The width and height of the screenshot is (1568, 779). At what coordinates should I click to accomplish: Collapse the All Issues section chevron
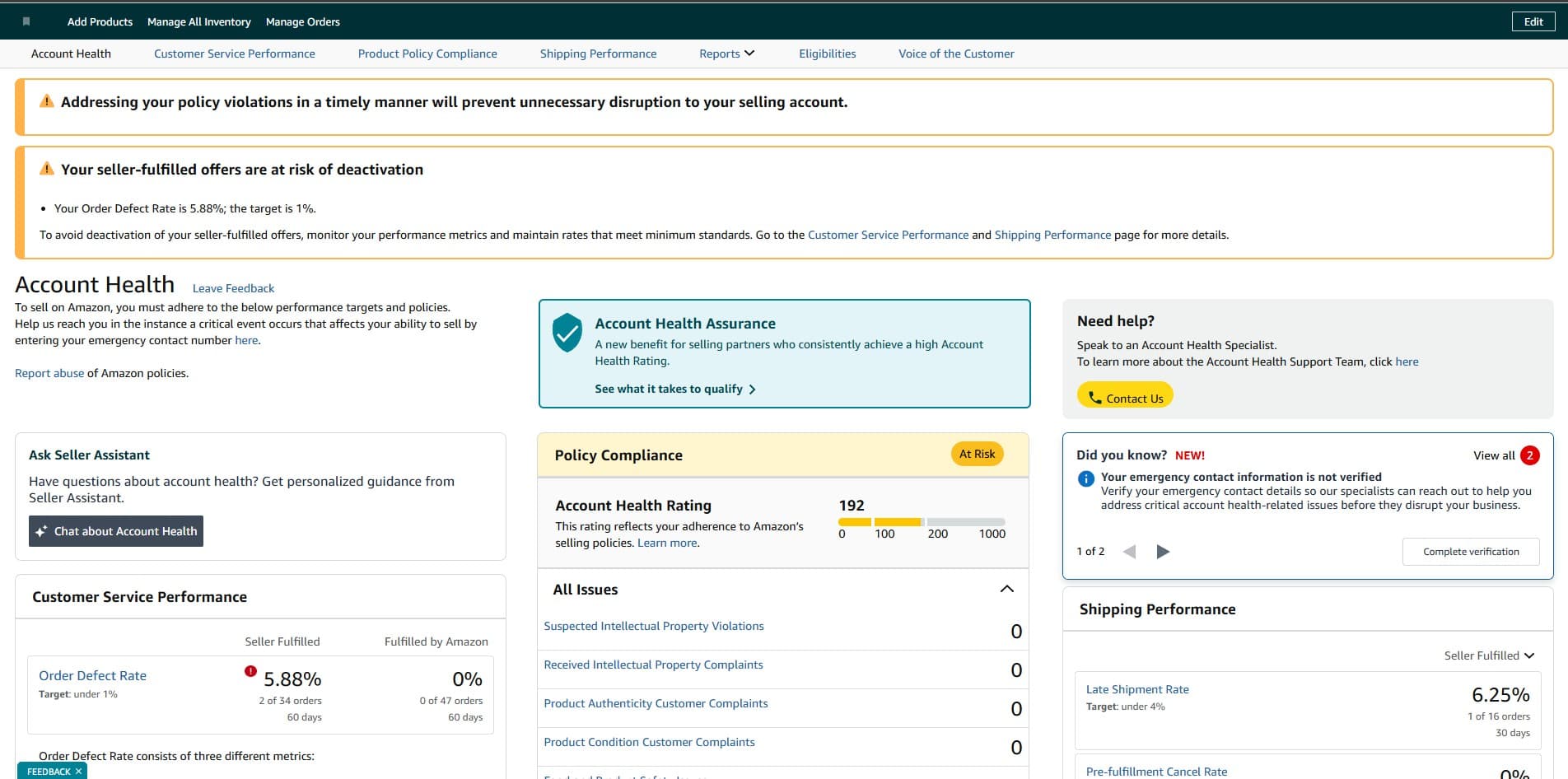click(1006, 589)
